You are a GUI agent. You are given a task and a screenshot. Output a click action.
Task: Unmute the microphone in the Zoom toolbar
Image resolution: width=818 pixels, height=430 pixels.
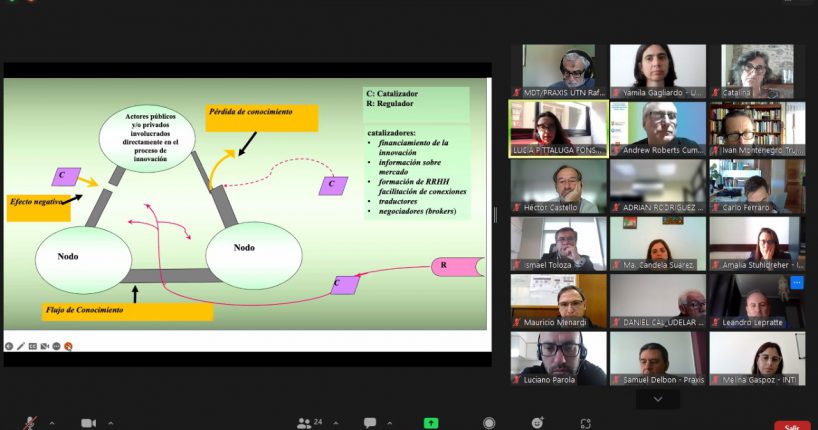(x=31, y=423)
